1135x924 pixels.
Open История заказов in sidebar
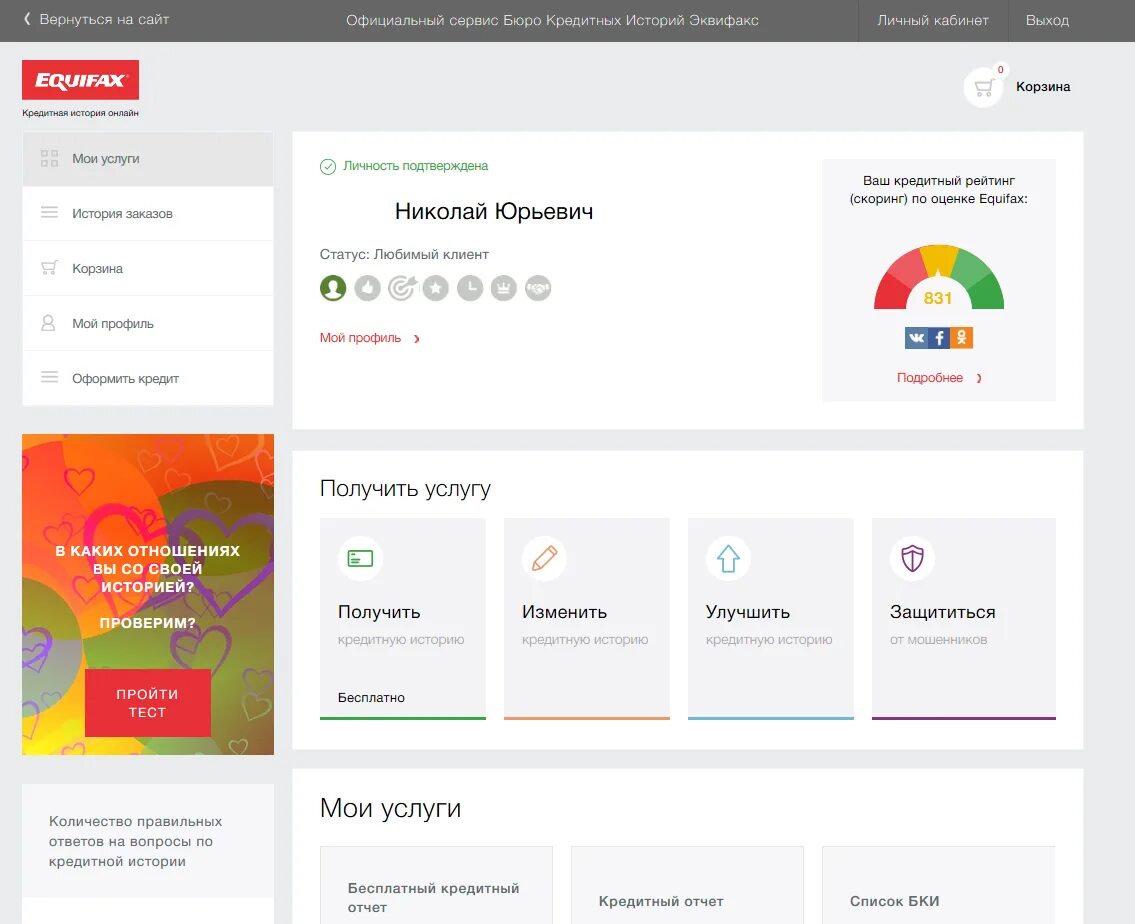(146, 213)
